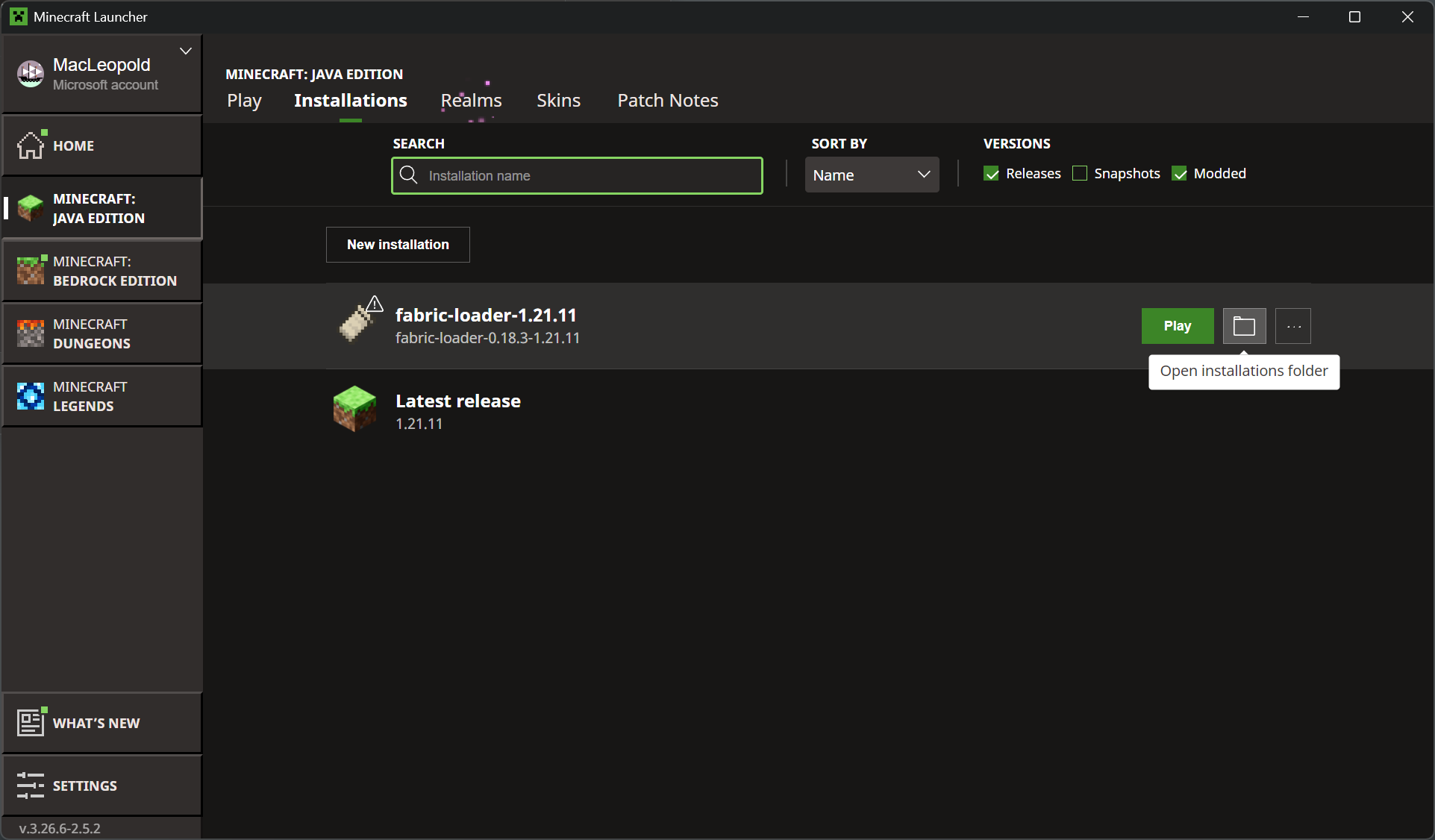Open the Patch Notes tab
This screenshot has height=840, width=1435.
(667, 100)
